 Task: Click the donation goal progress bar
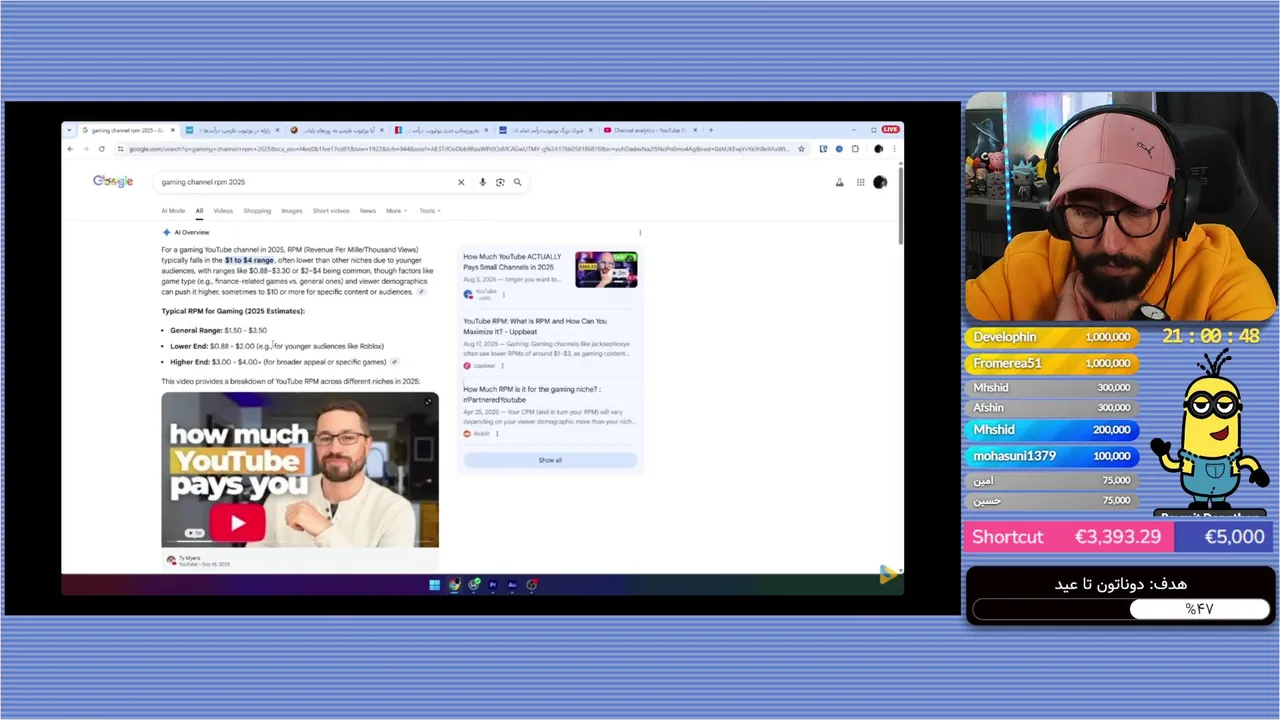point(1120,609)
